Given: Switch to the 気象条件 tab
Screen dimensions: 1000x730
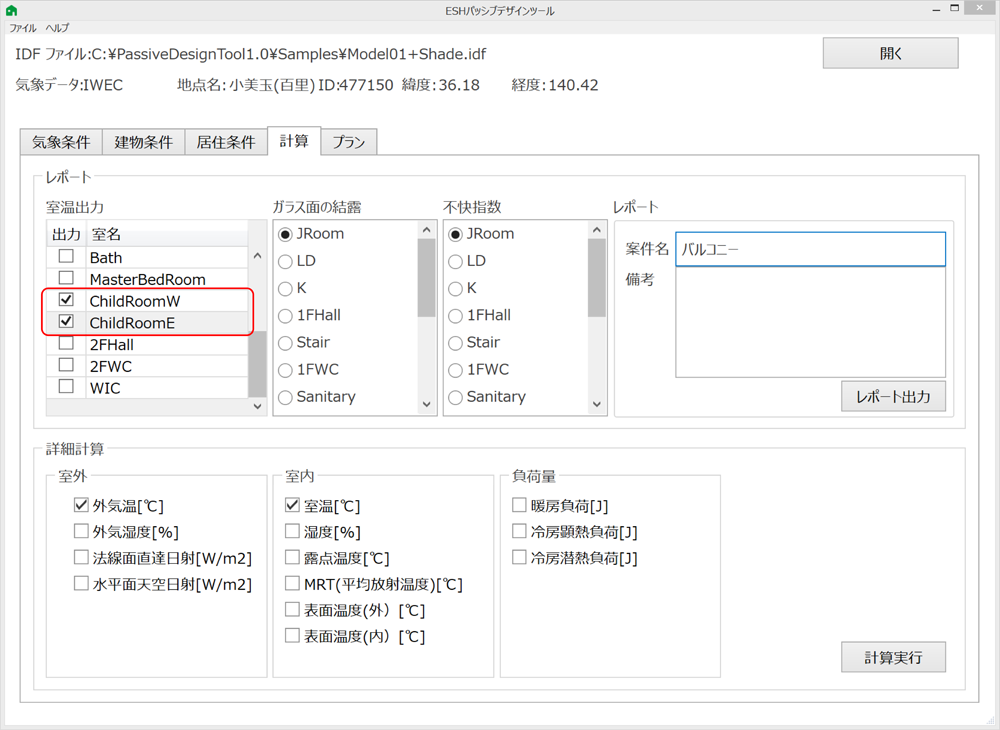Looking at the screenshot, I should coord(61,142).
